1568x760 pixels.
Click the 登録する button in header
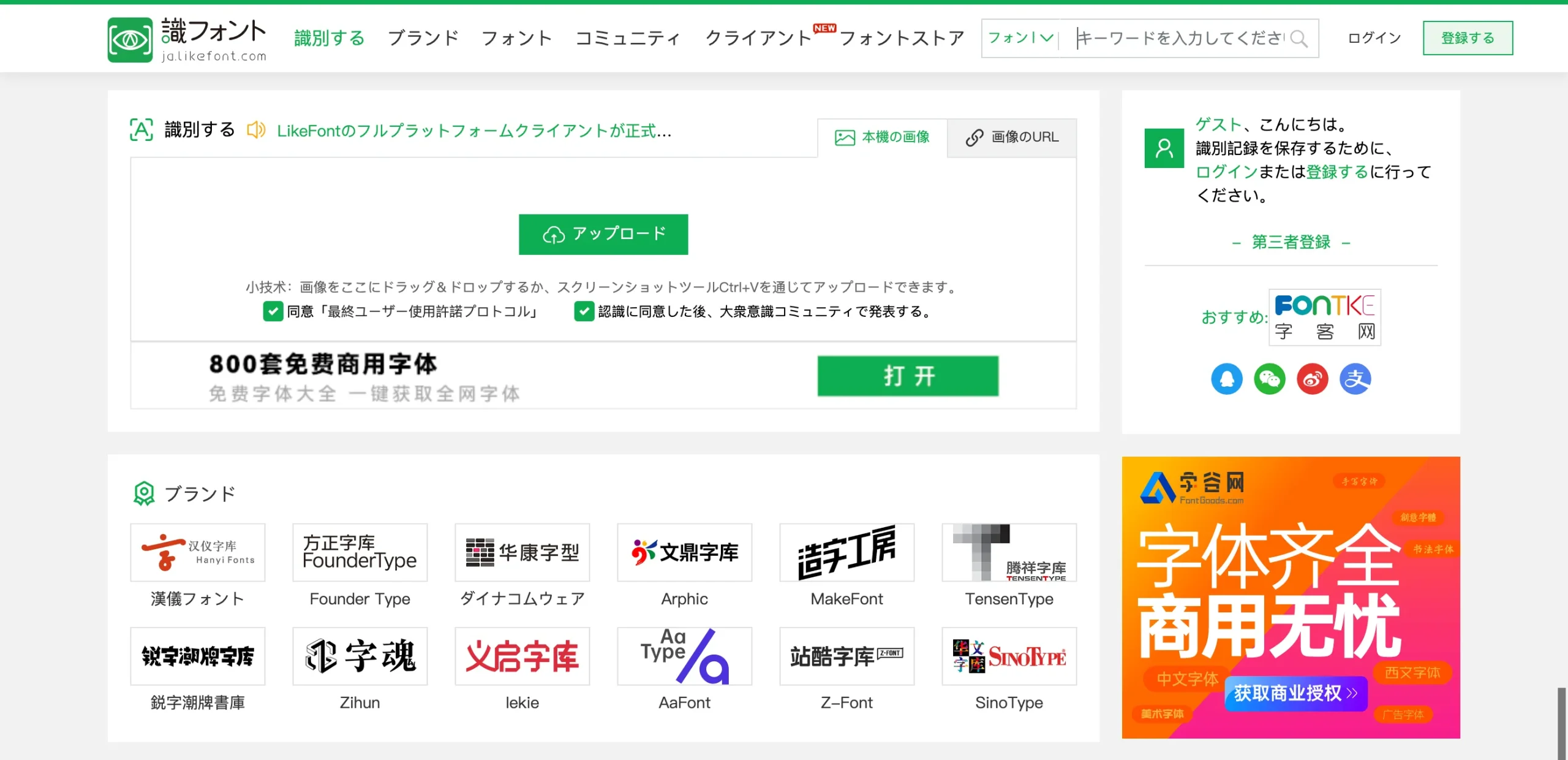1468,38
